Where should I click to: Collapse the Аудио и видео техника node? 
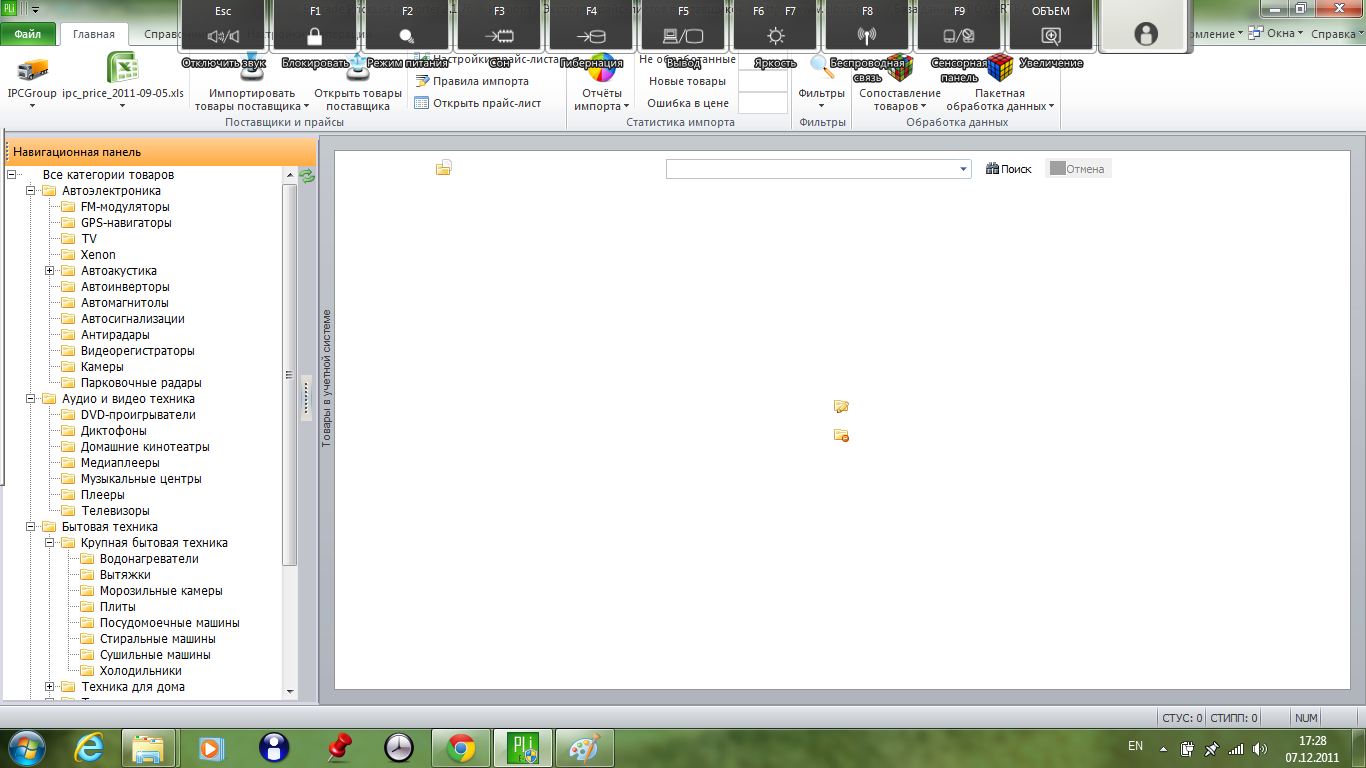point(30,399)
